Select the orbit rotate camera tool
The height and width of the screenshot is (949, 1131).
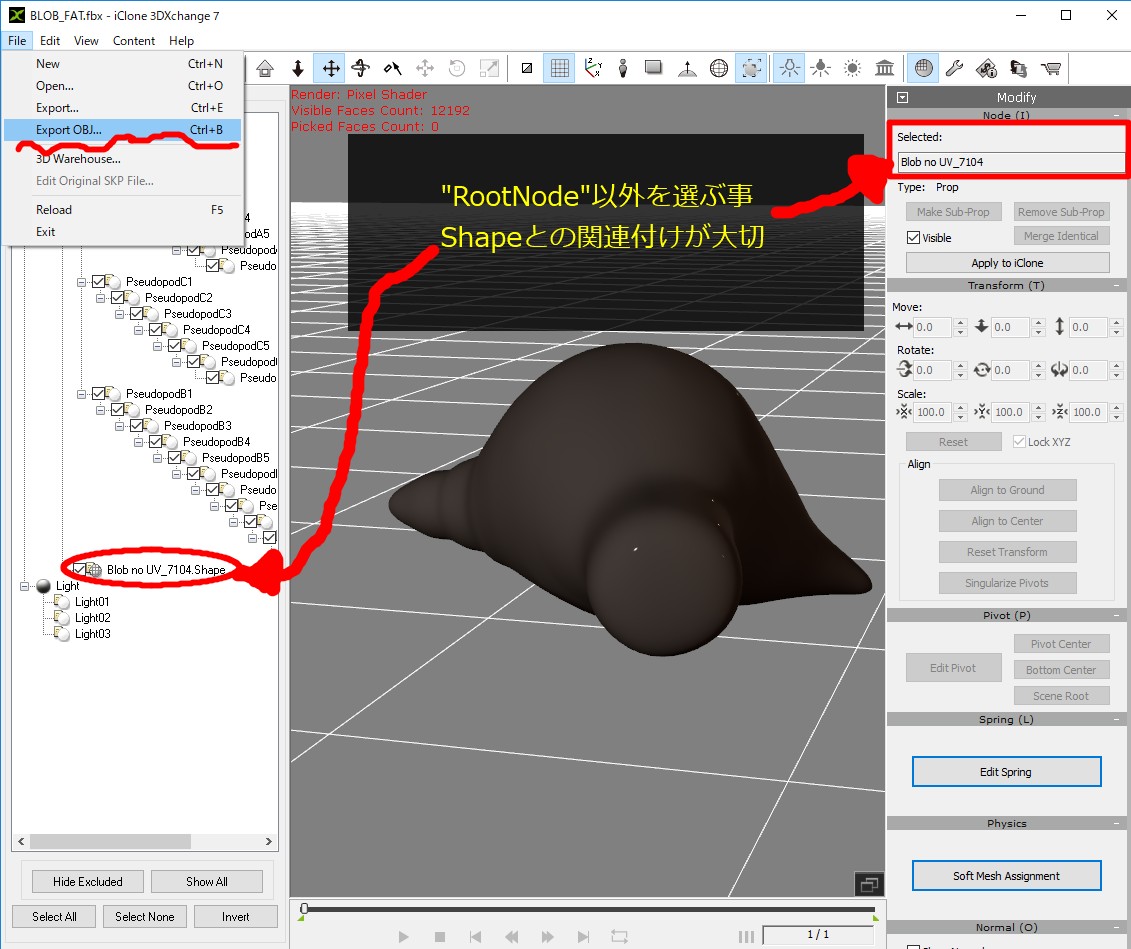pos(361,69)
